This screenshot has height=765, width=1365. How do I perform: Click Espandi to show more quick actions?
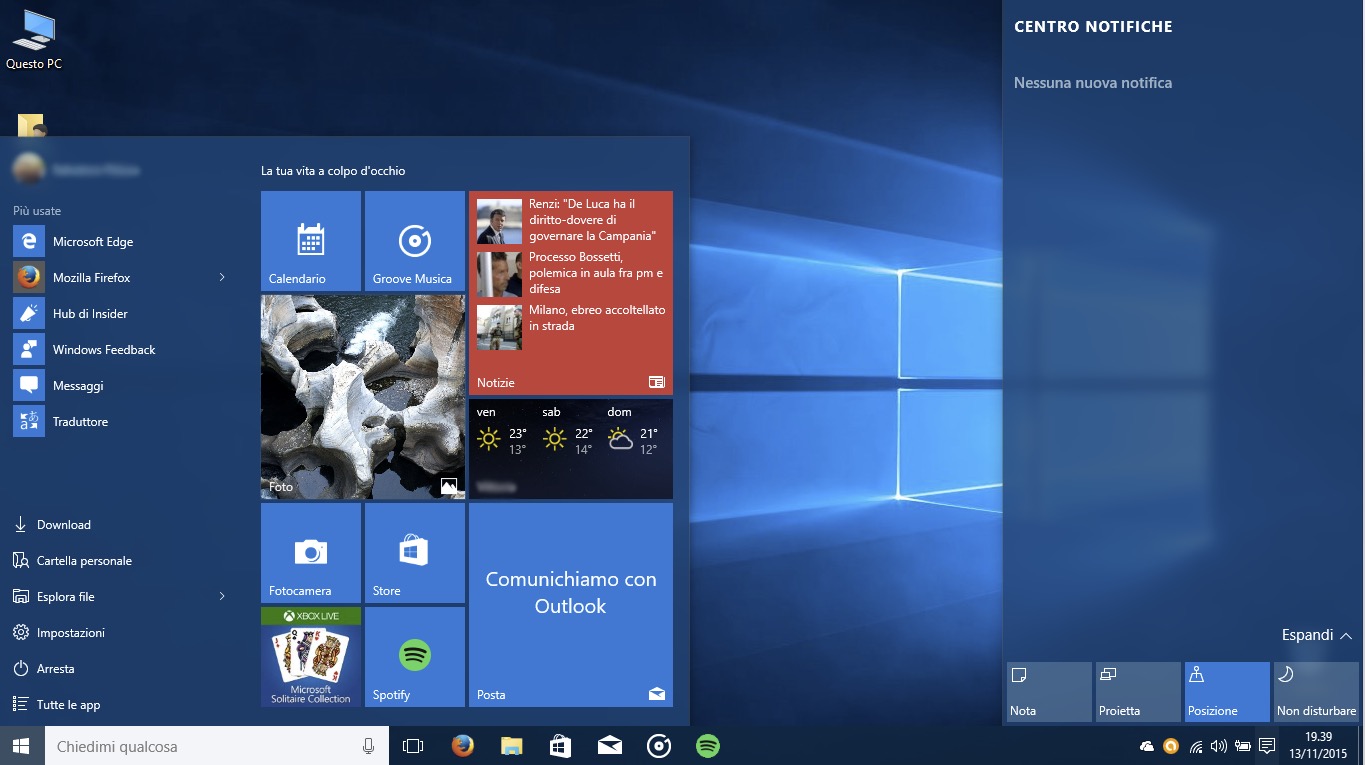1316,635
